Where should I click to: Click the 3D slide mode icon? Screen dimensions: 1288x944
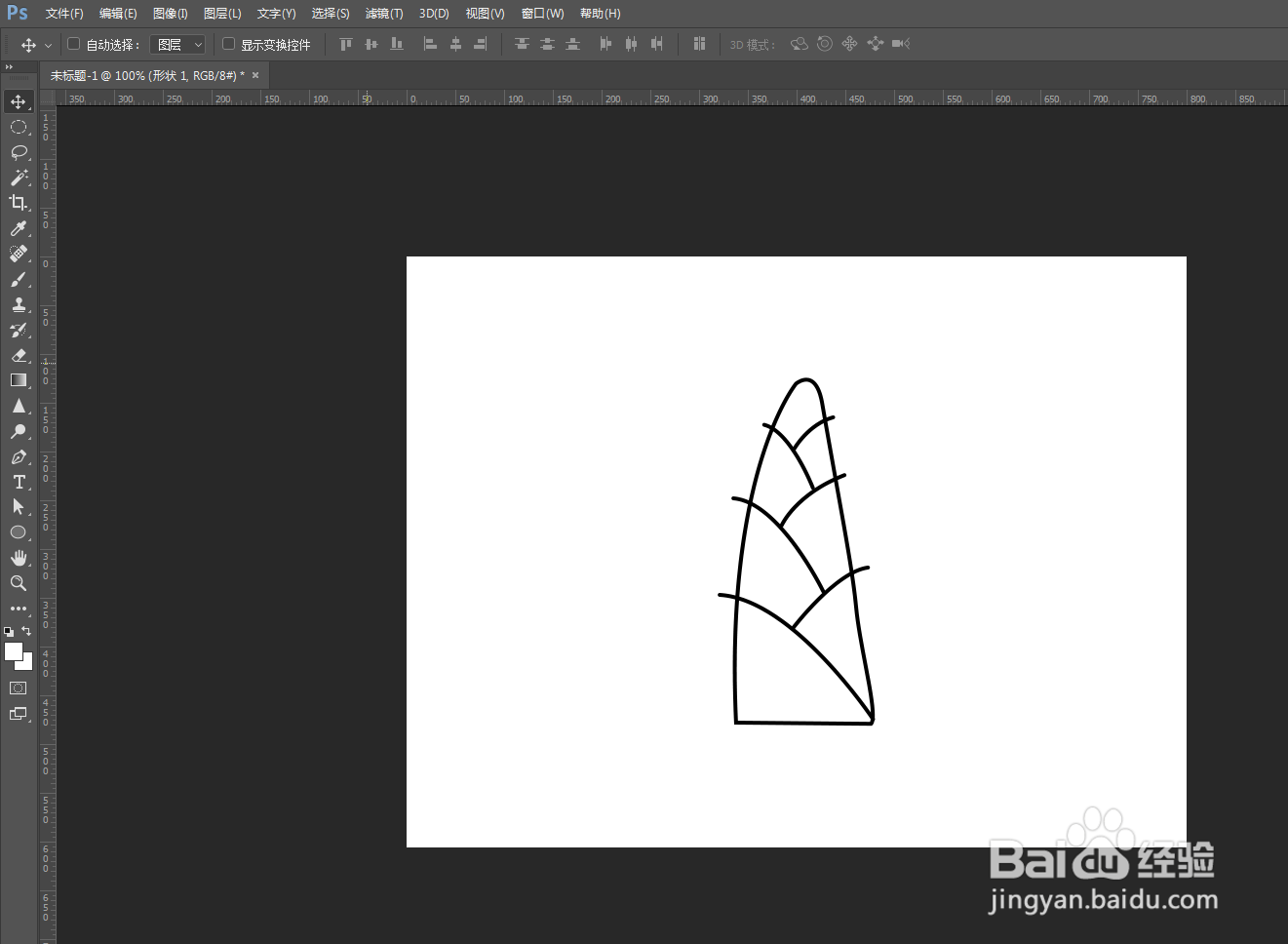pos(876,44)
